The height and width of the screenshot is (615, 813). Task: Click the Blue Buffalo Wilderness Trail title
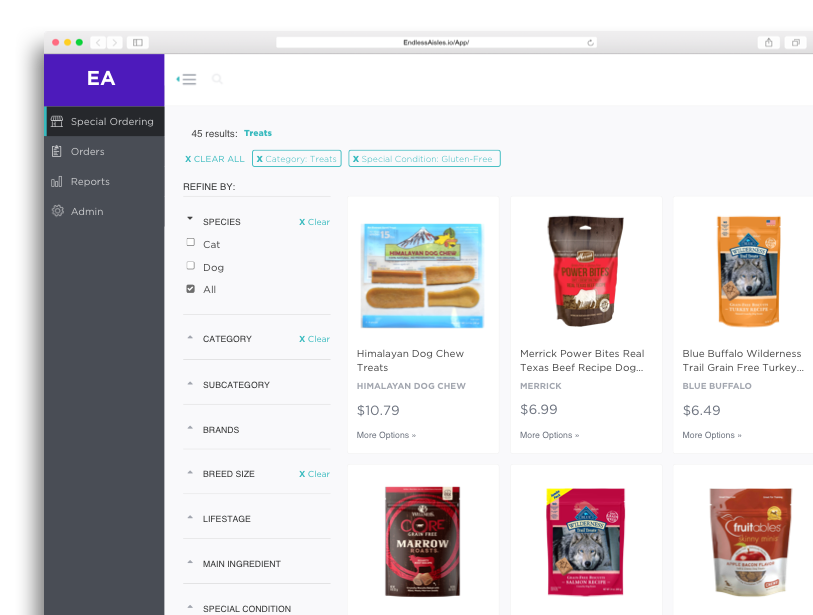(x=743, y=360)
